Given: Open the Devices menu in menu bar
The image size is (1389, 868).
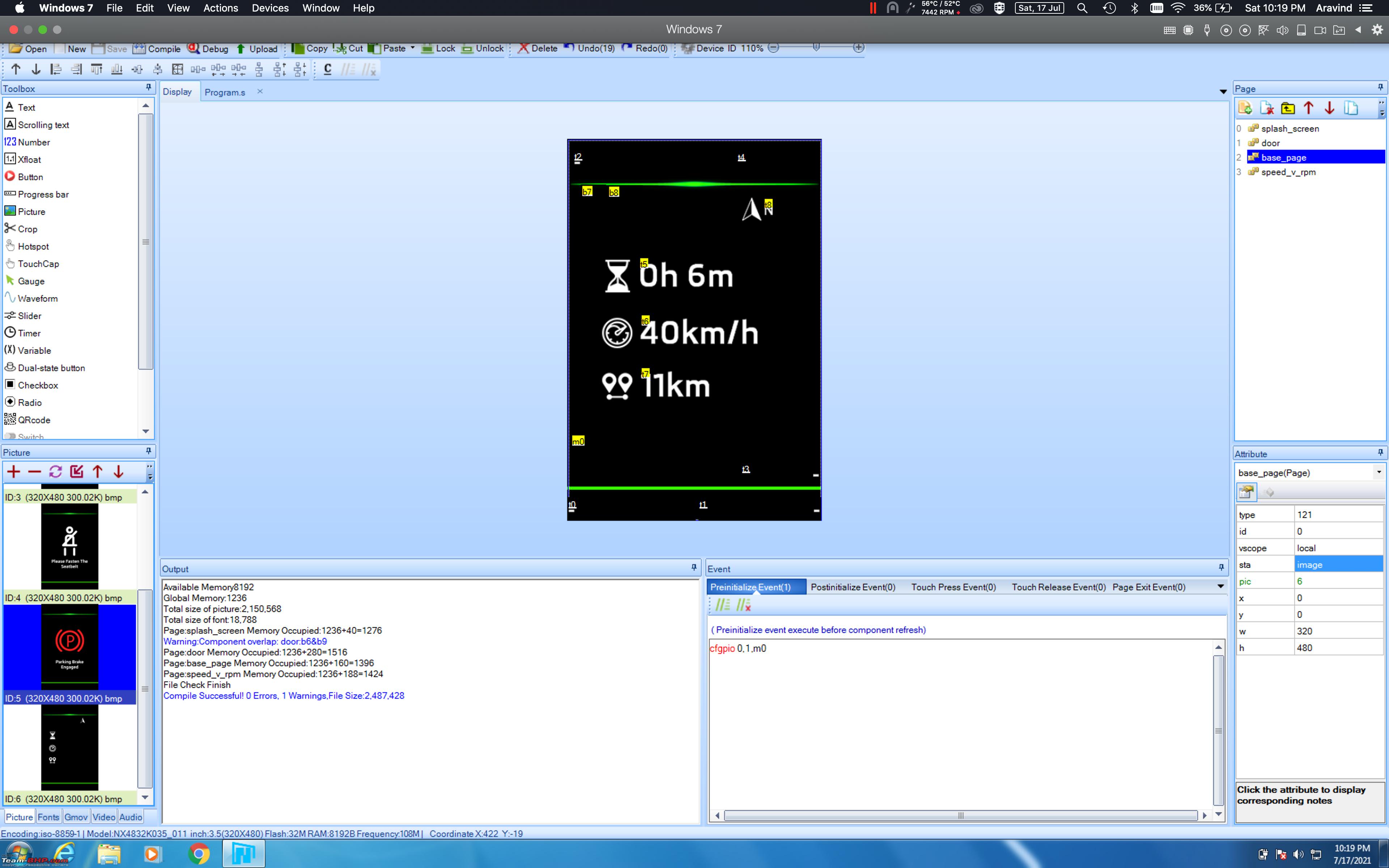Looking at the screenshot, I should coord(270,8).
